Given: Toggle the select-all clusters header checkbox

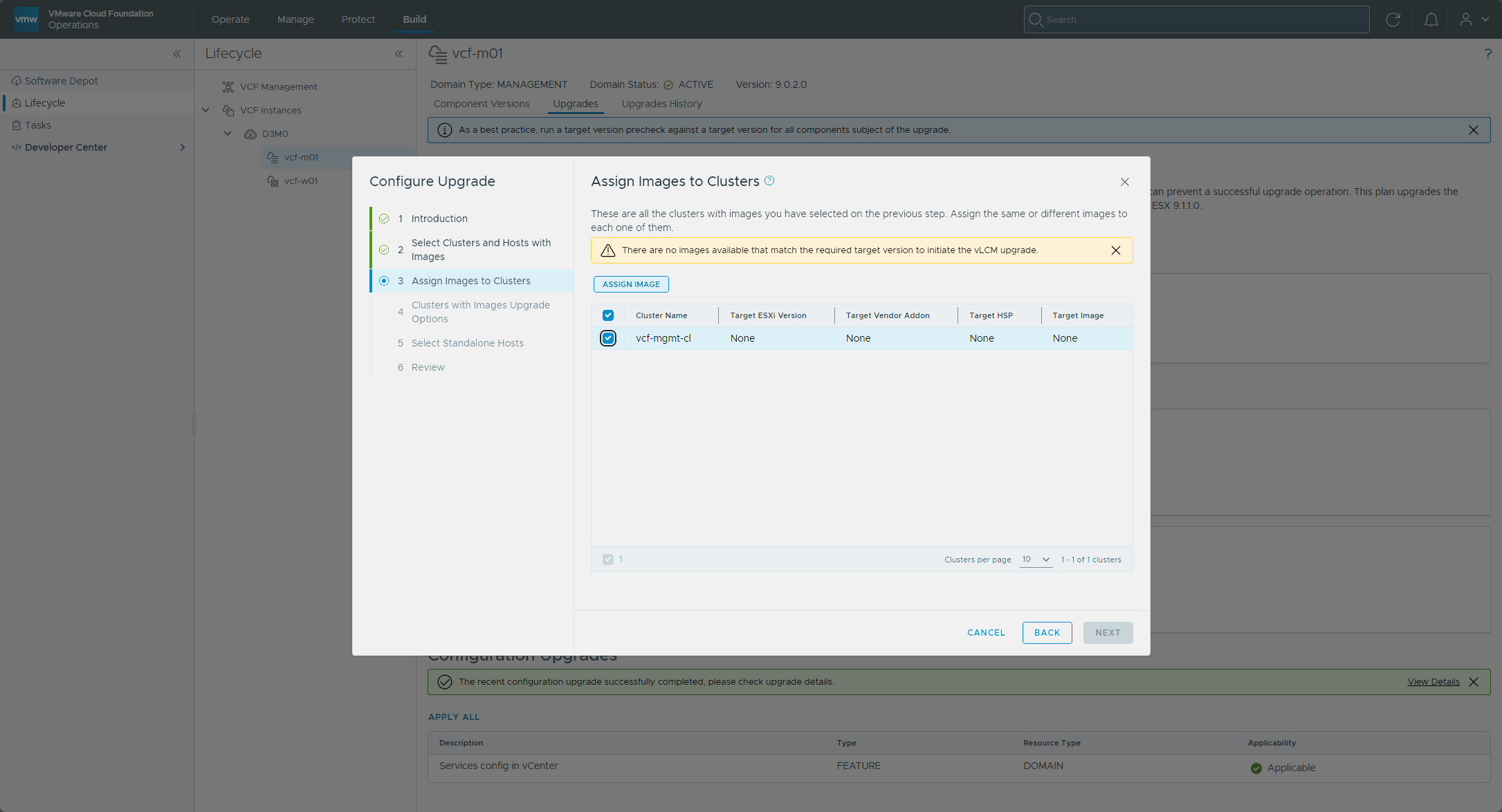Looking at the screenshot, I should coord(608,315).
